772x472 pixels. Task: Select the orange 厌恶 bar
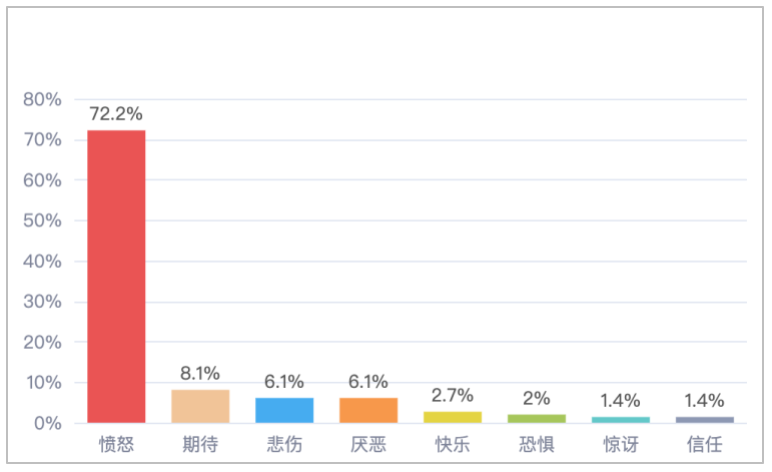pyautogui.click(x=368, y=410)
